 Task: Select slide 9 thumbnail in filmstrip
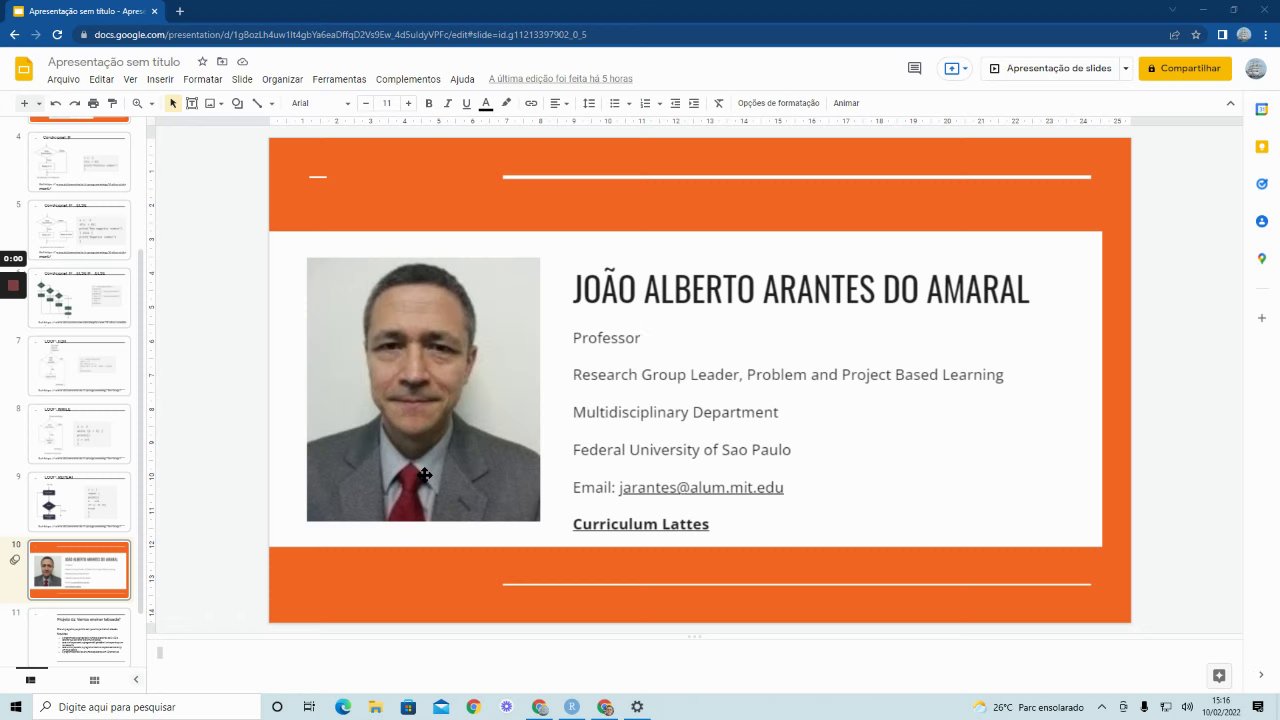(x=79, y=501)
